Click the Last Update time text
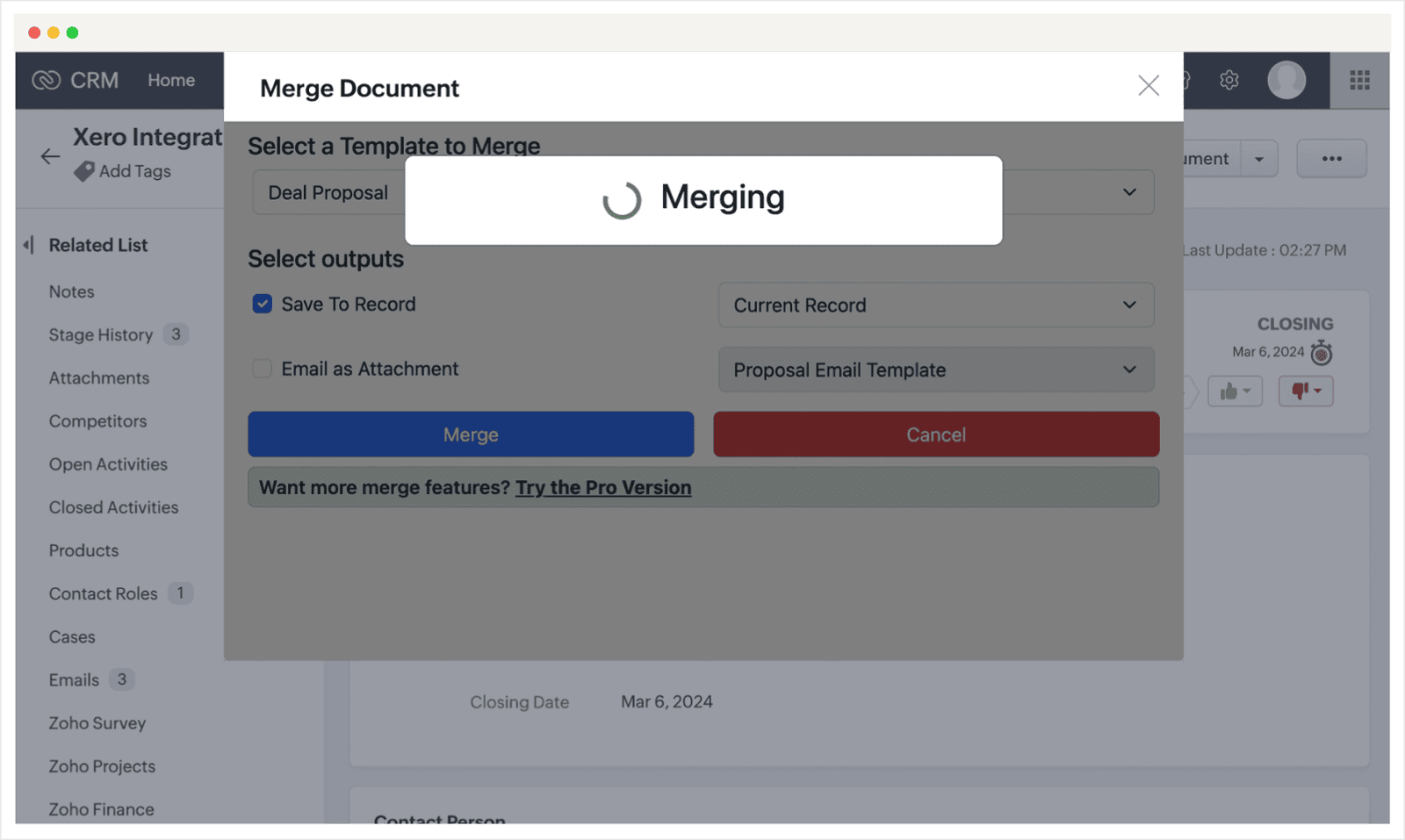Viewport: 1405px width, 840px height. (x=1264, y=250)
